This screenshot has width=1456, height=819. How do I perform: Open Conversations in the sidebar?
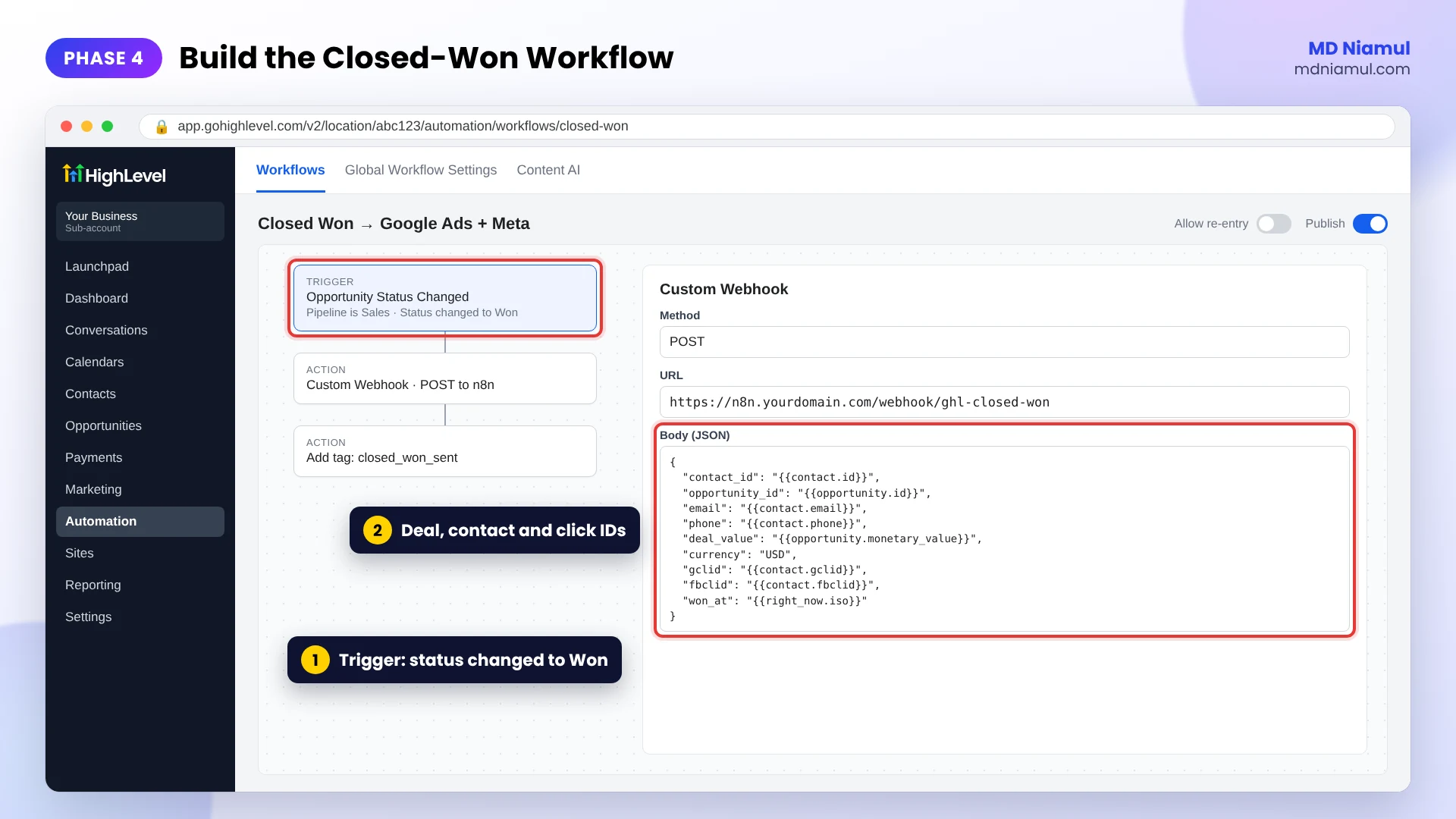click(x=140, y=330)
